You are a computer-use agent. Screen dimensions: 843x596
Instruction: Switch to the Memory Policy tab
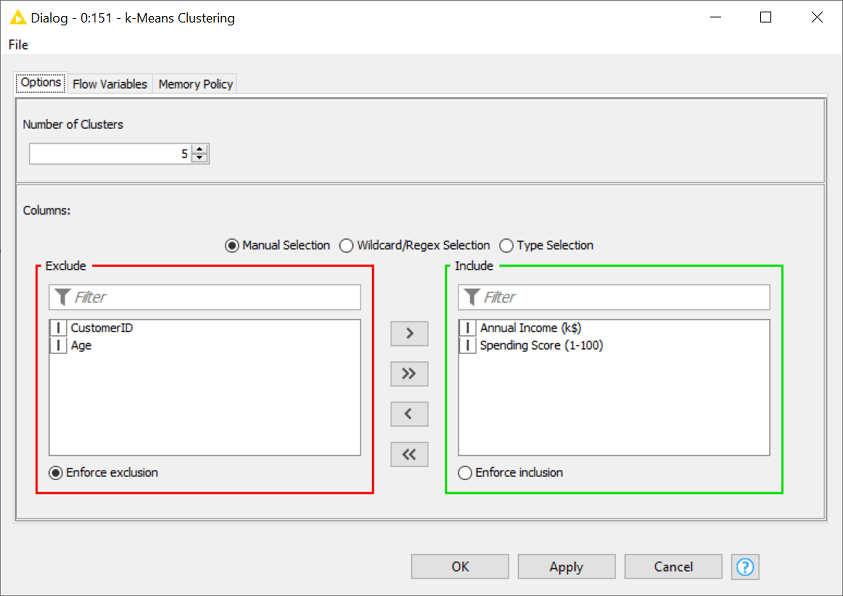[x=195, y=84]
